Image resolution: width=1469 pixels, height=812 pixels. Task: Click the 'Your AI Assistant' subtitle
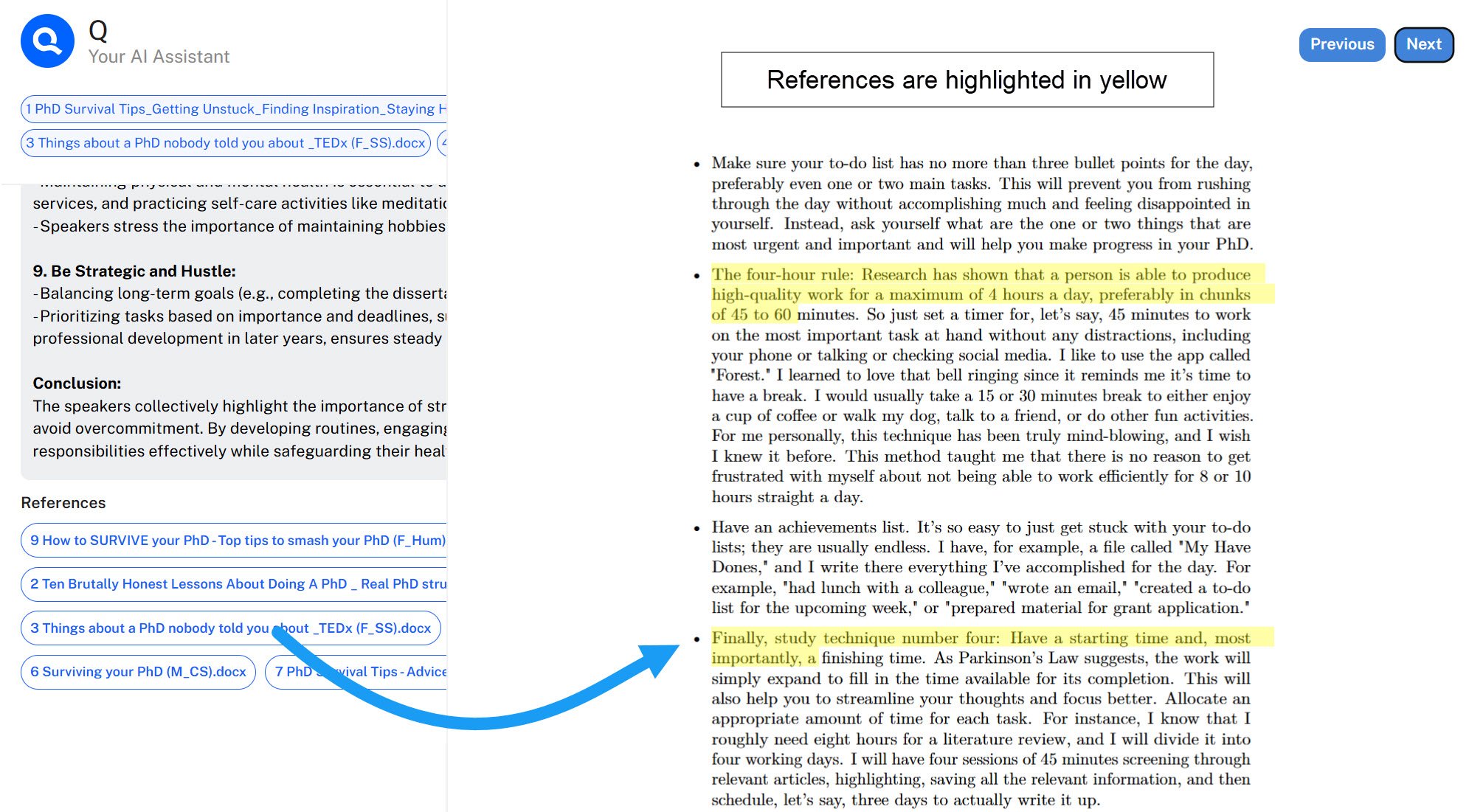point(159,57)
